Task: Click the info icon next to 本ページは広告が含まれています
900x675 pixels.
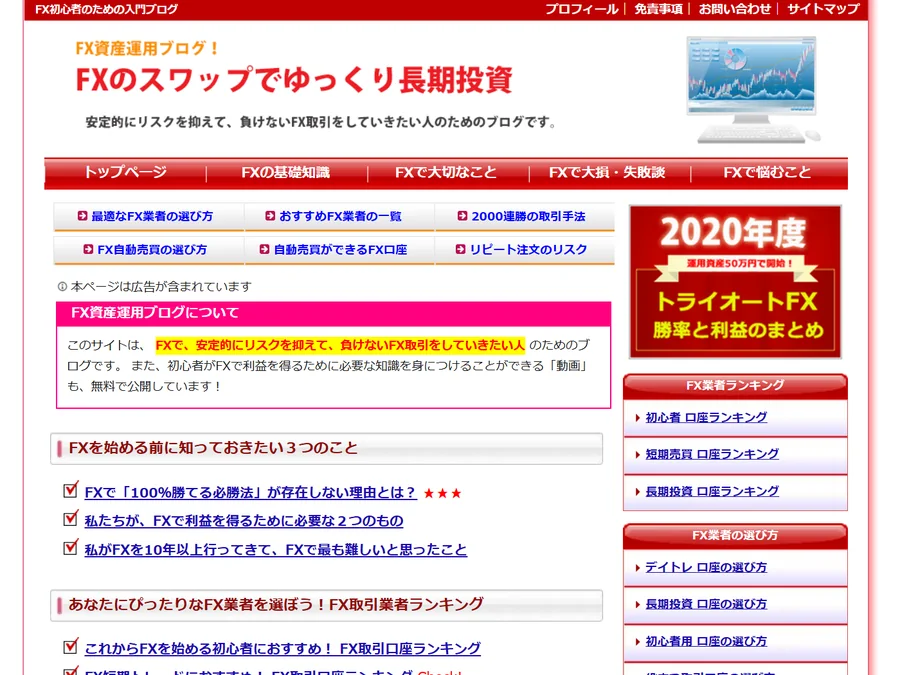Action: tap(63, 286)
